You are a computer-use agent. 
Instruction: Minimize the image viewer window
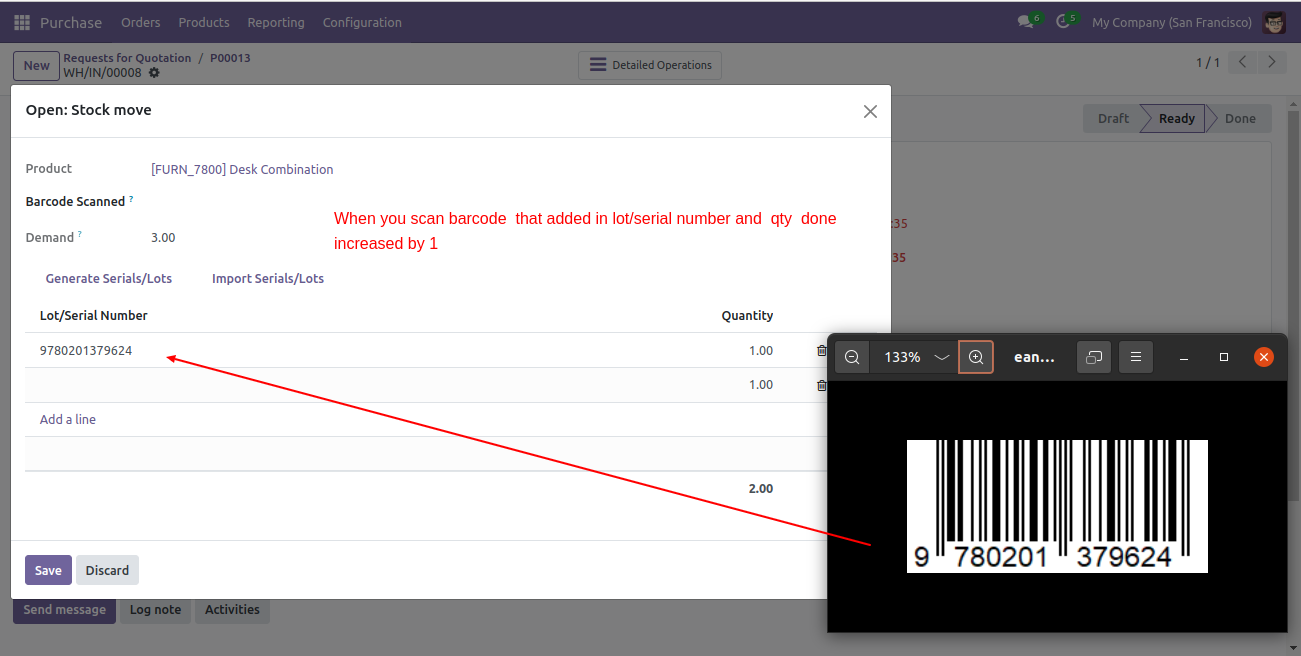pos(1184,357)
